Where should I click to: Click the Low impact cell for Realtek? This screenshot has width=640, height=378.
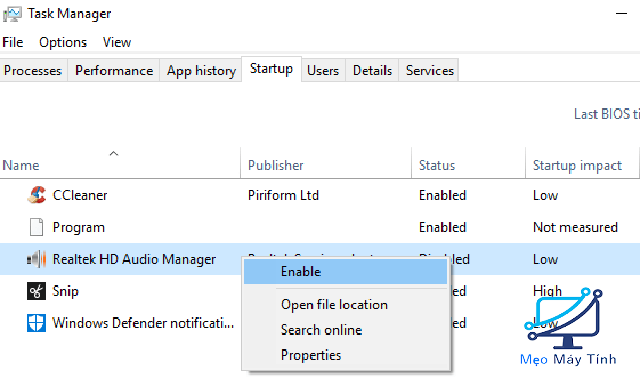pyautogui.click(x=545, y=259)
